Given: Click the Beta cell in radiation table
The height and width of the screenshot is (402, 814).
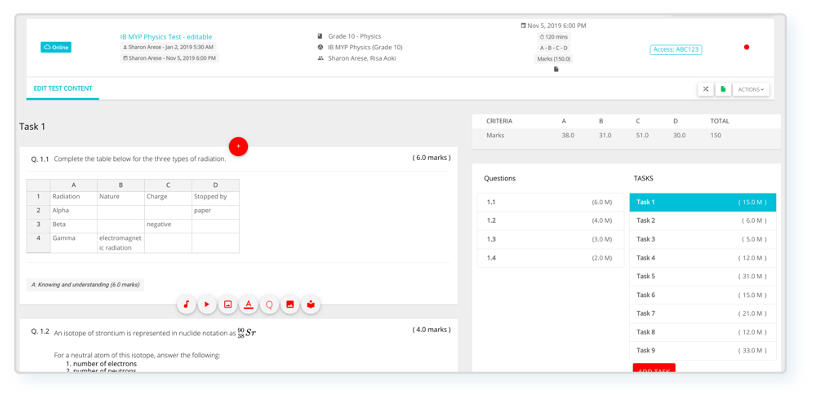Looking at the screenshot, I should 73,224.
